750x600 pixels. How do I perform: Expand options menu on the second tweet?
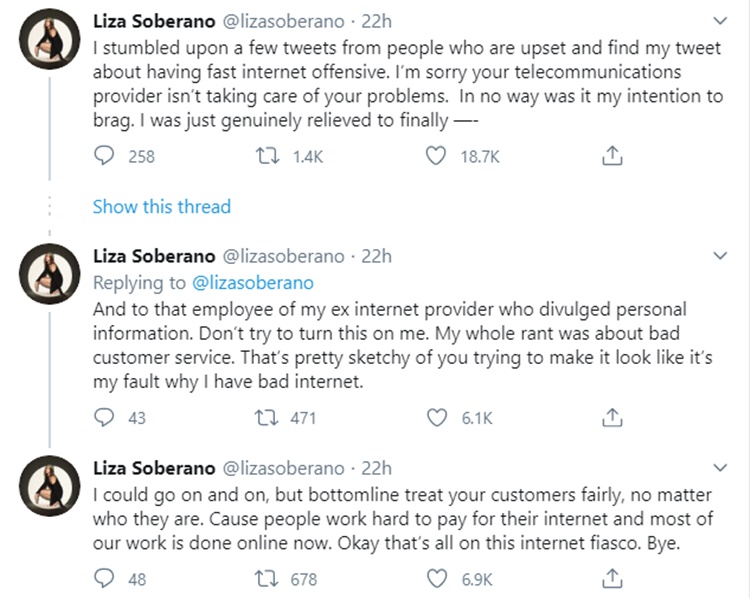click(x=719, y=257)
